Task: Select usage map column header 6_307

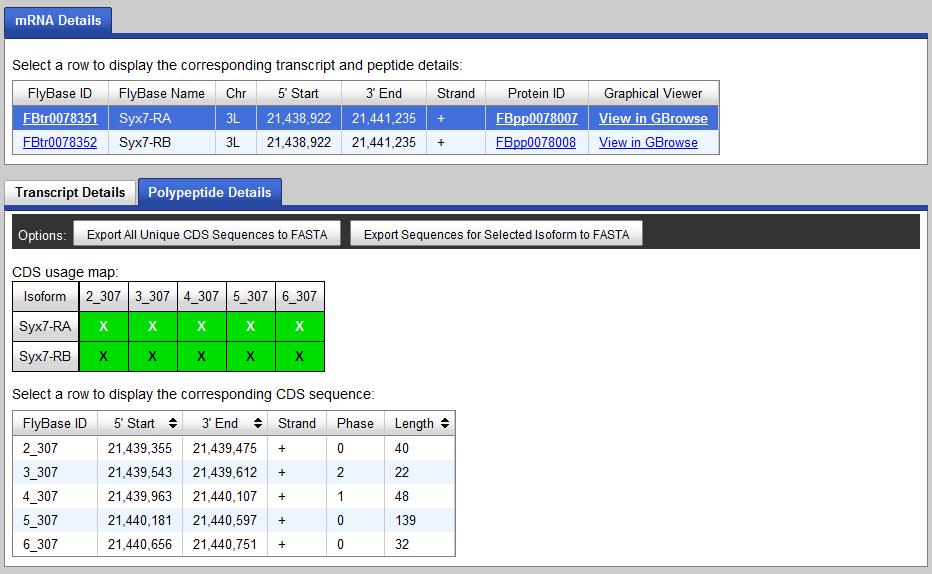Action: tap(300, 296)
